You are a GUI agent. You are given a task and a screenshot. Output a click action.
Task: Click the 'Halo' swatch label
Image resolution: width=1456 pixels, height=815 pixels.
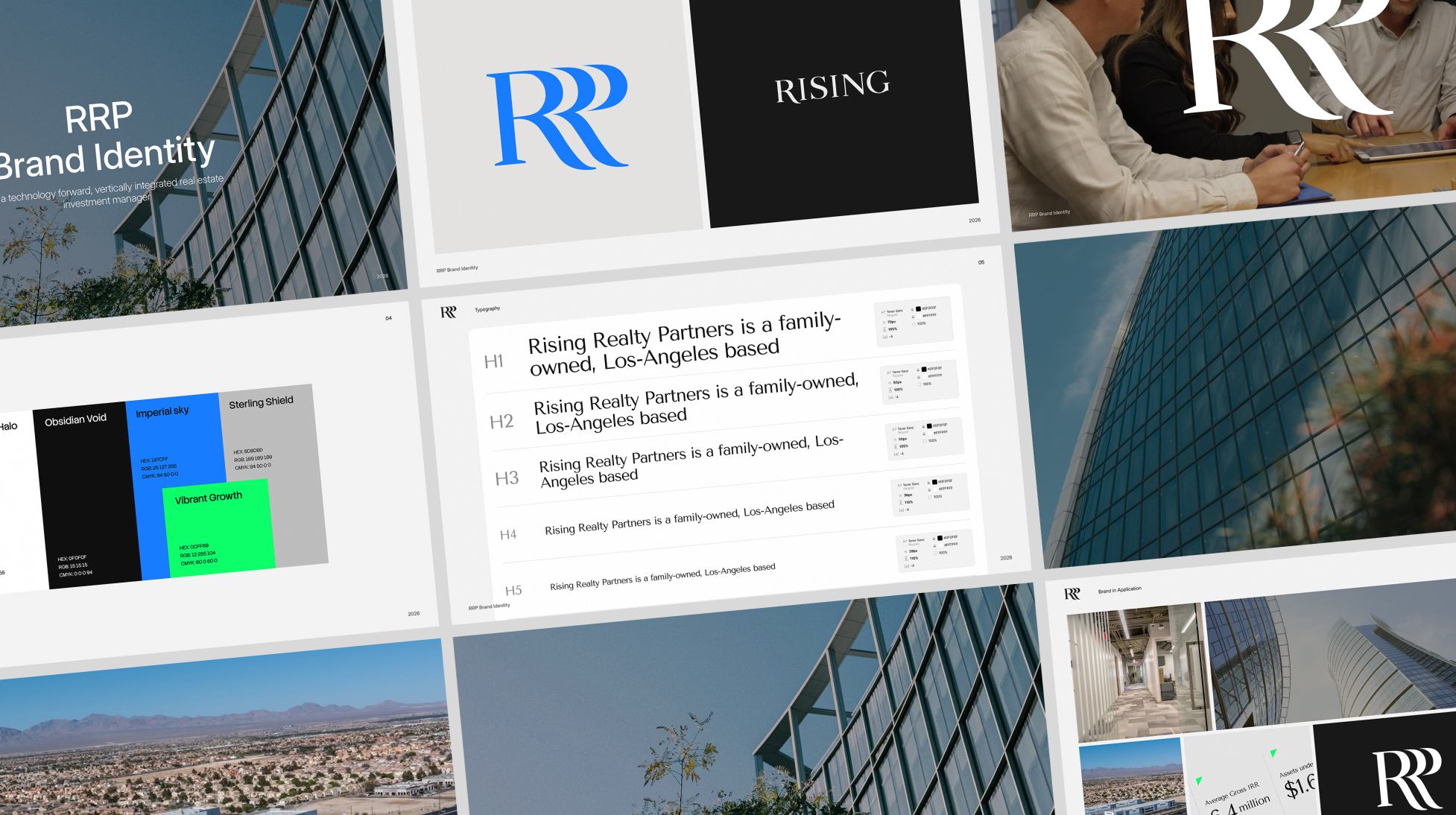9,427
